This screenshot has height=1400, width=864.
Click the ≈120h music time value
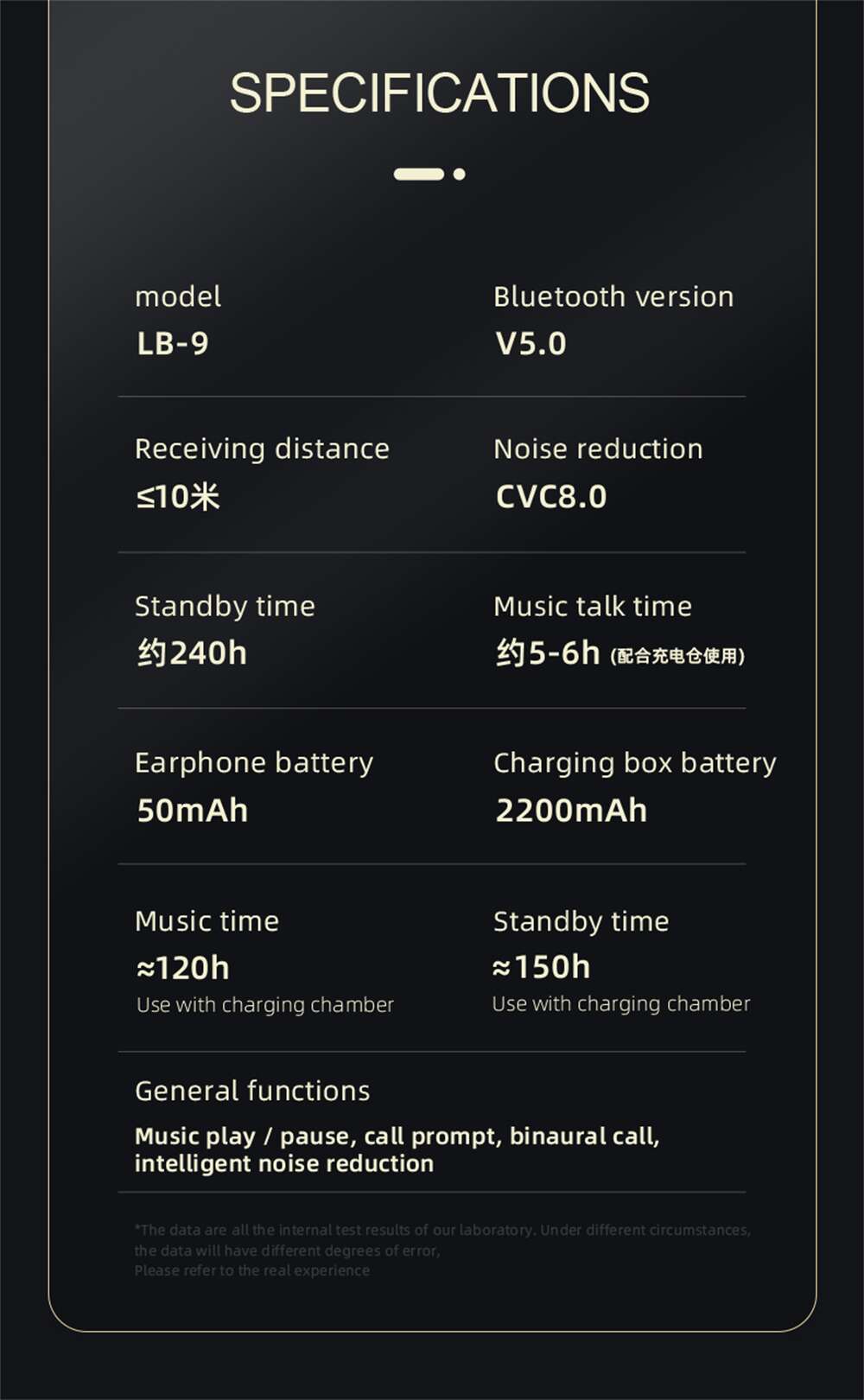(183, 968)
